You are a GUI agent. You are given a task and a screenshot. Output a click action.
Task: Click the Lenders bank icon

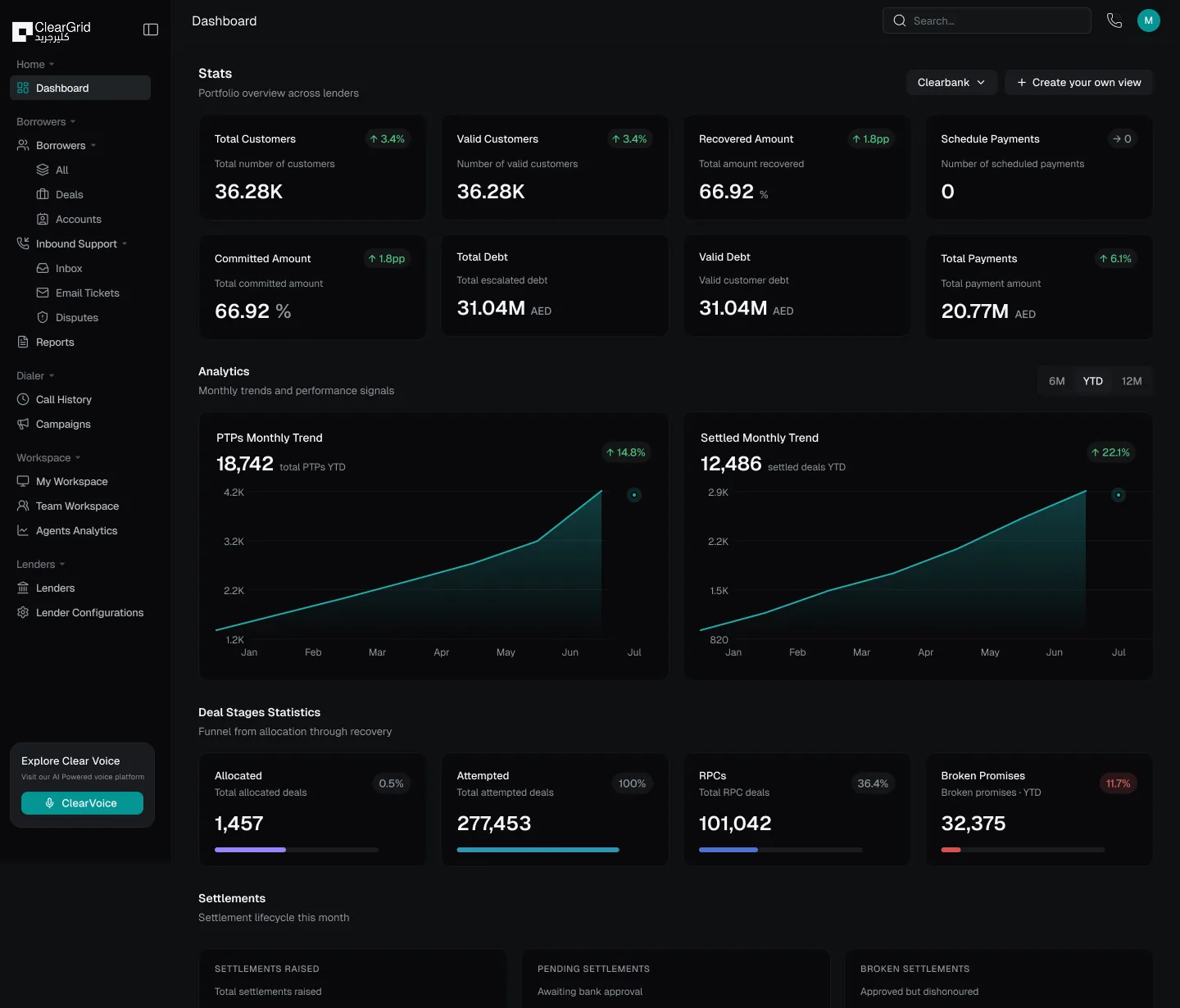coord(23,588)
